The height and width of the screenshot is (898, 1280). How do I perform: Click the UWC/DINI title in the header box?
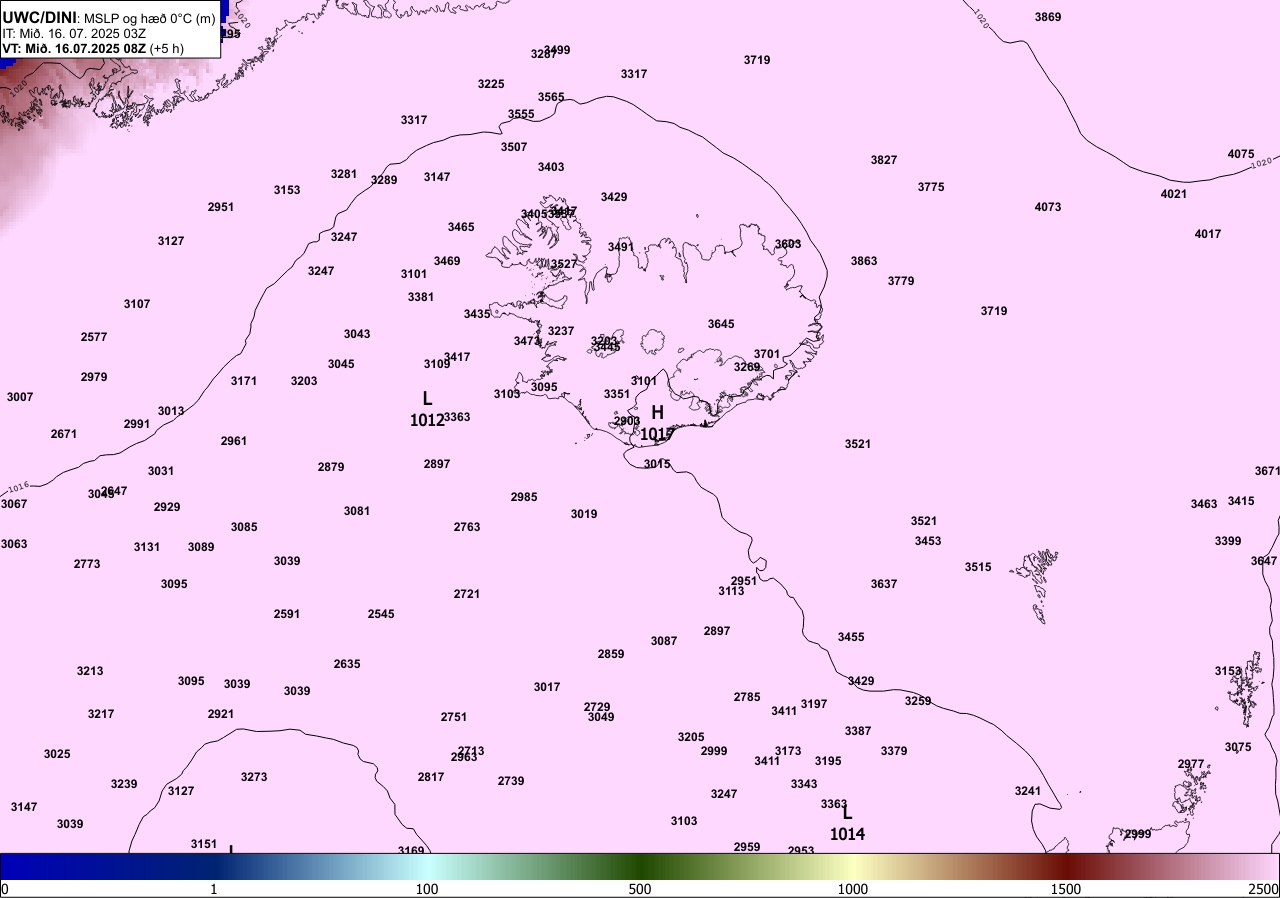[38, 17]
